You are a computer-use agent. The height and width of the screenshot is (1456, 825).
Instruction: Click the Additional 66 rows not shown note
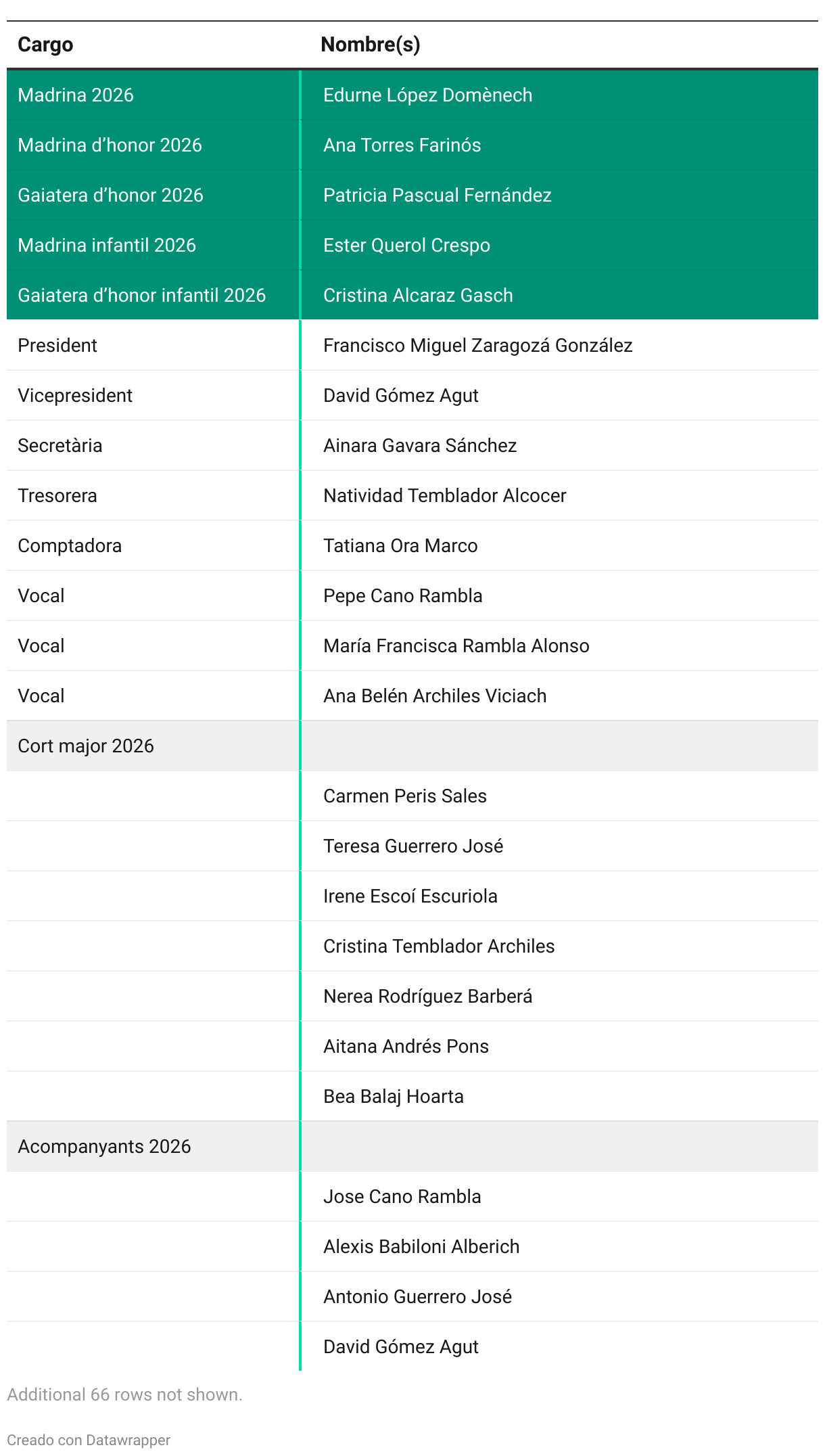(x=124, y=1394)
